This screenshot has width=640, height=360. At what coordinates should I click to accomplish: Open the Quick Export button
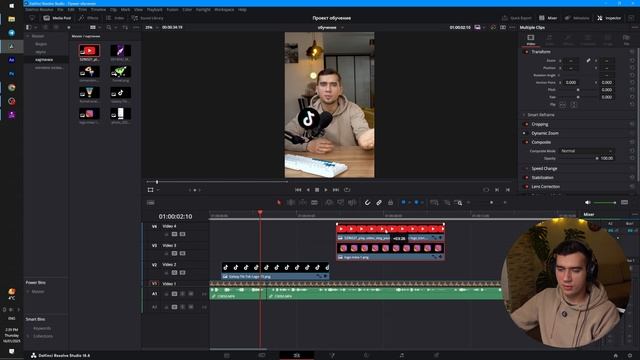point(517,18)
